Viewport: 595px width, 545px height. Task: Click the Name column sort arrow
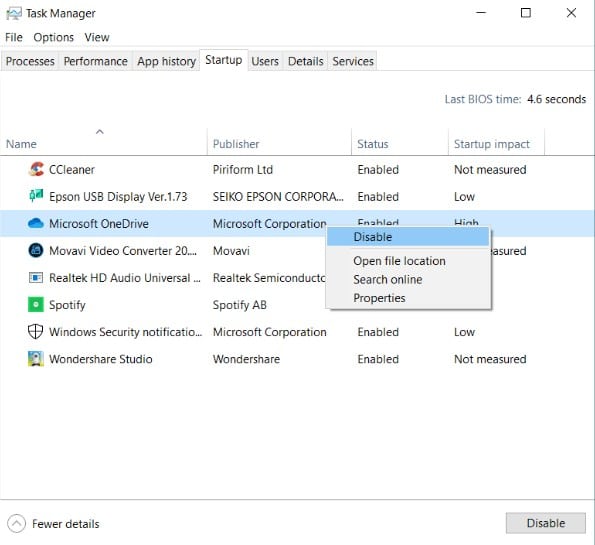click(x=99, y=132)
